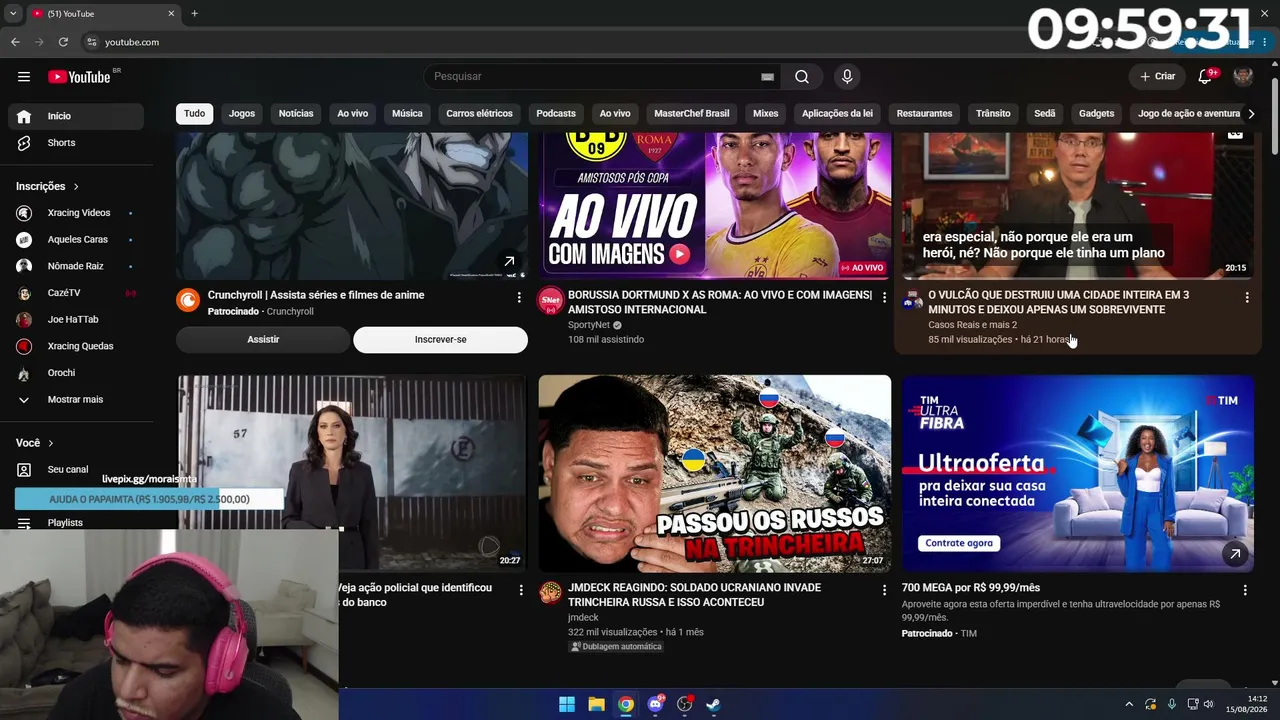
Task: Open the Casos Reais e mais 2 channel link
Action: [x=972, y=325]
